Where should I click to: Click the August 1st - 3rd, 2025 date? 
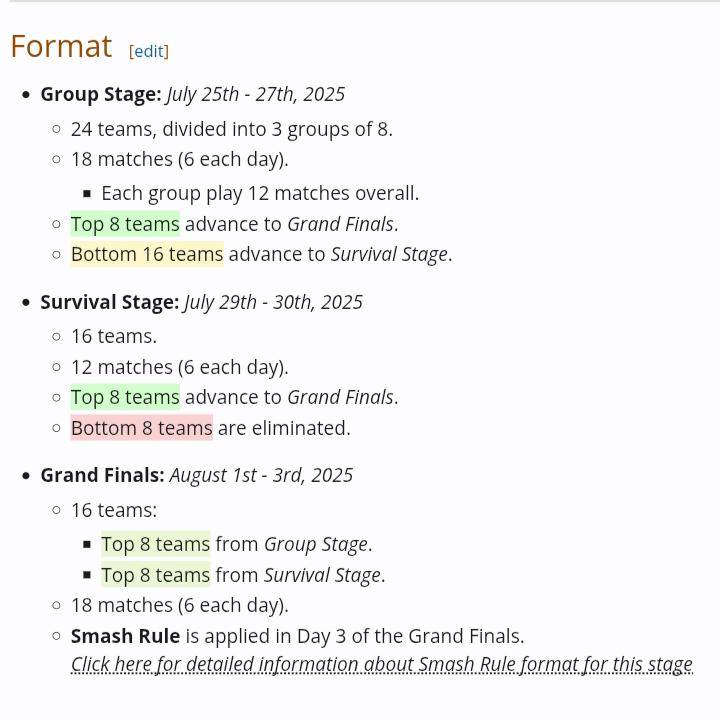pos(261,475)
